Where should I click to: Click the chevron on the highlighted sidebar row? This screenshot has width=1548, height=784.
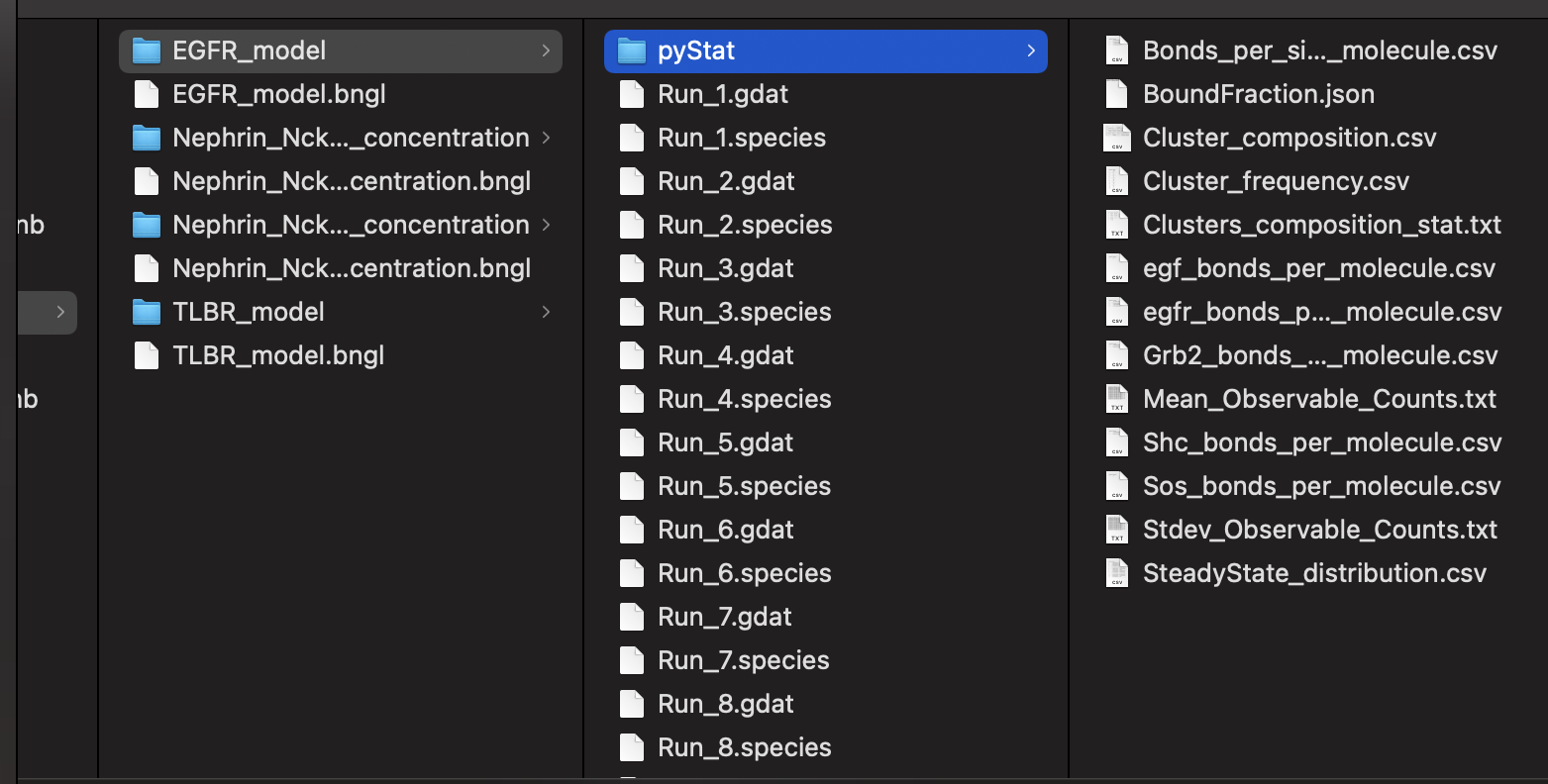click(60, 312)
